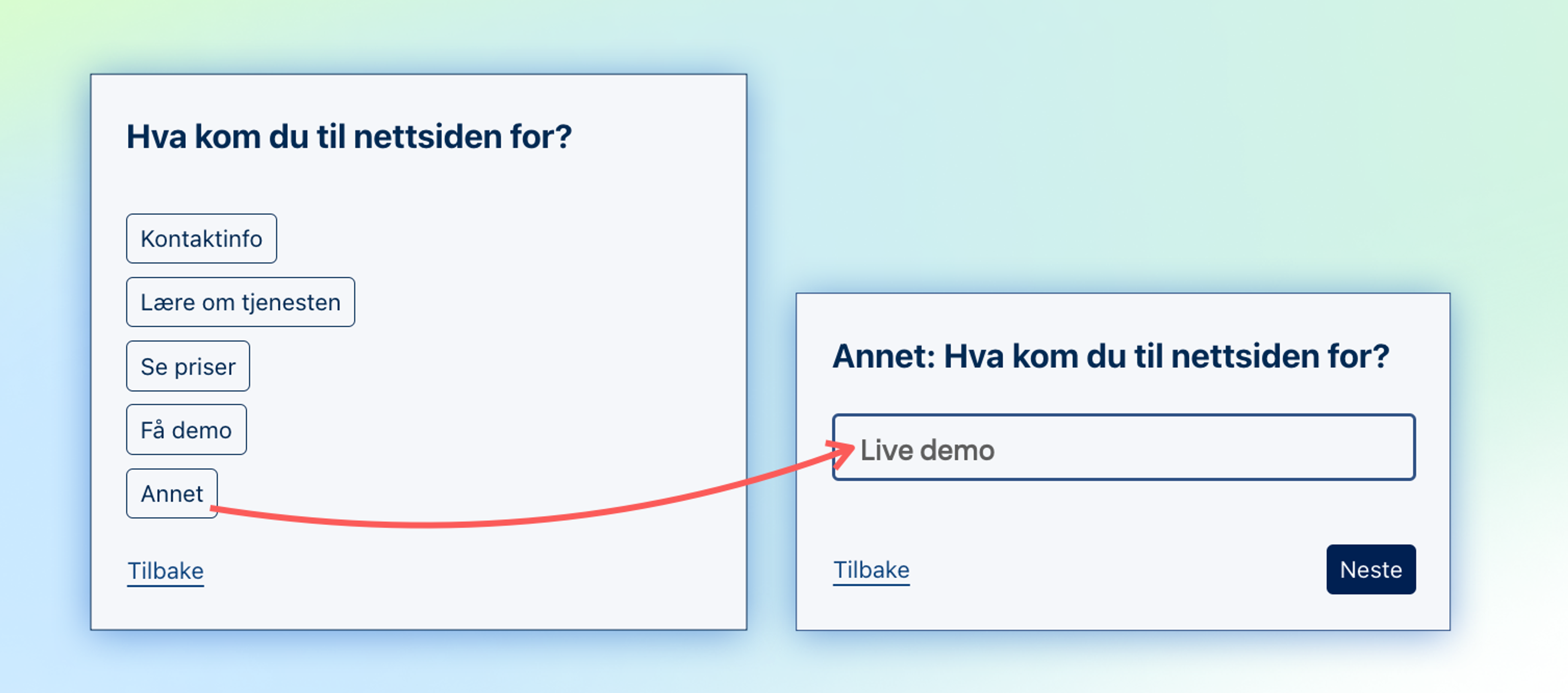Mark Kontaktinfo as the reason for visiting
This screenshot has height=693, width=1568.
[x=201, y=238]
